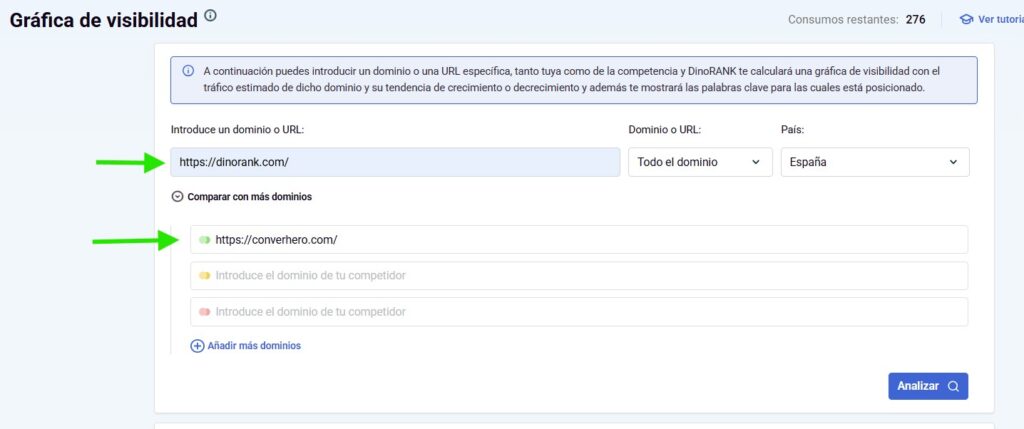Click the graduation cap tutorial icon
Viewport: 1024px width, 429px height.
[966, 20]
